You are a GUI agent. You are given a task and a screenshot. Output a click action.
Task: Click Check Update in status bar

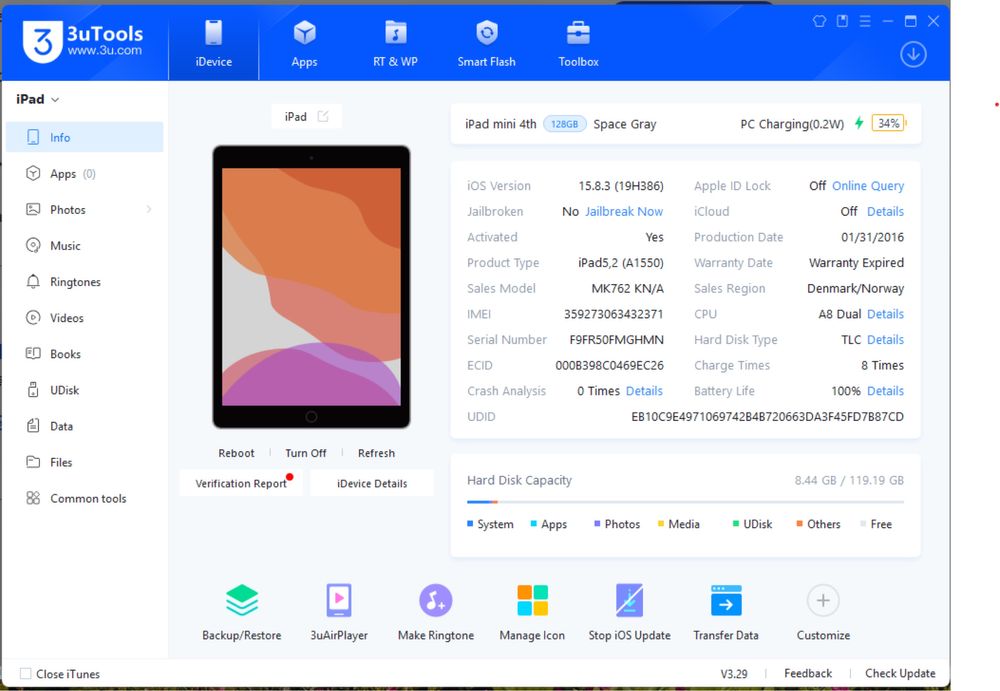pos(900,673)
